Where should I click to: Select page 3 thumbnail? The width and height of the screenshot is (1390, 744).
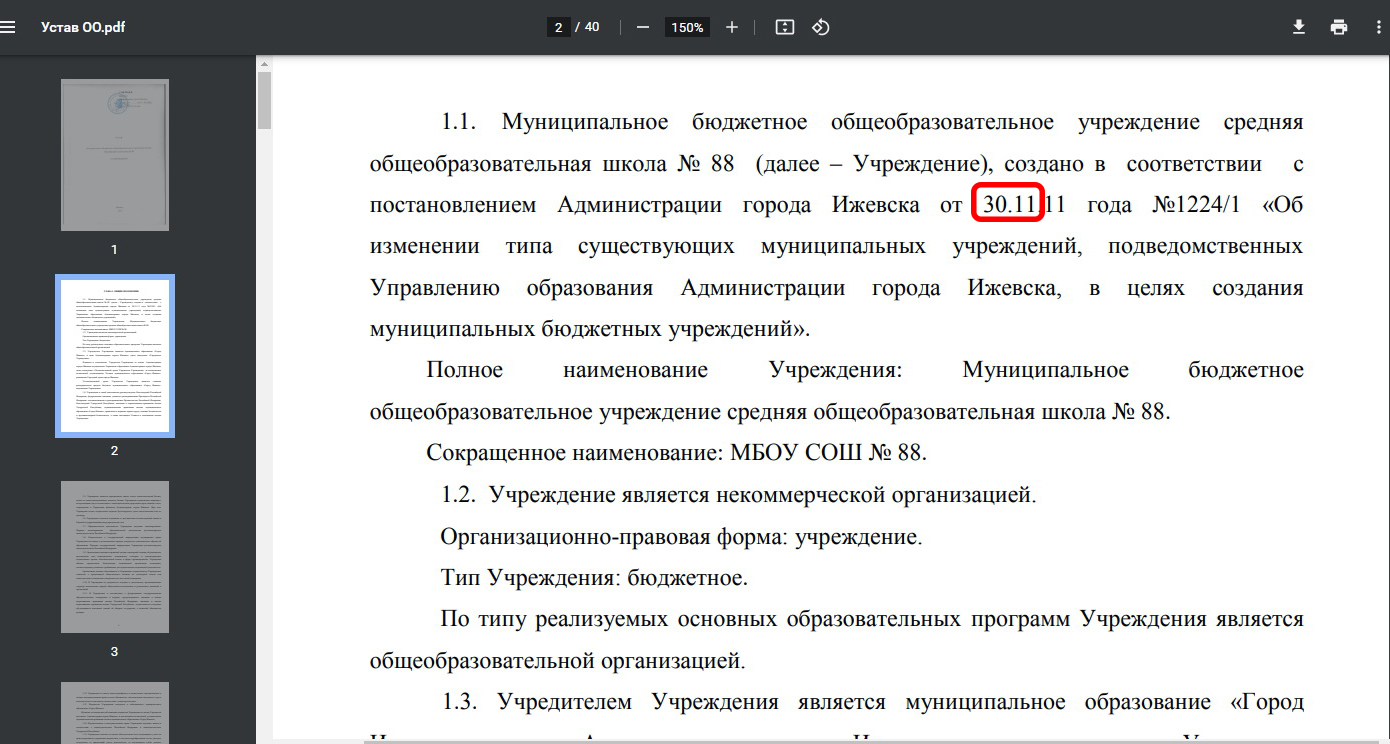click(x=115, y=557)
